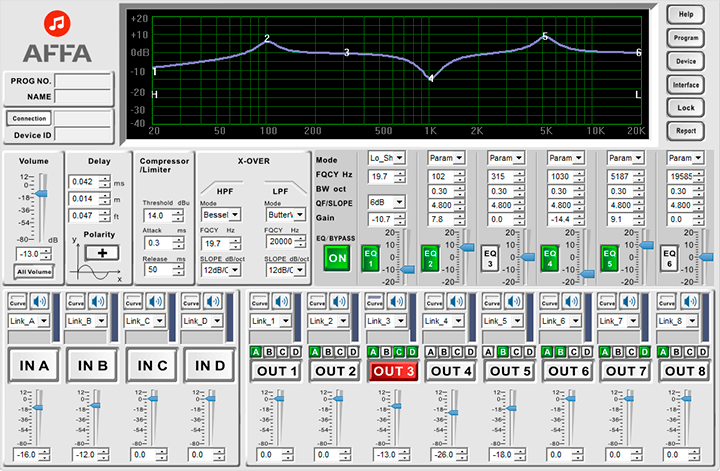Viewport: 720px width, 471px height.
Task: Open the Report menu button
Action: click(x=686, y=131)
